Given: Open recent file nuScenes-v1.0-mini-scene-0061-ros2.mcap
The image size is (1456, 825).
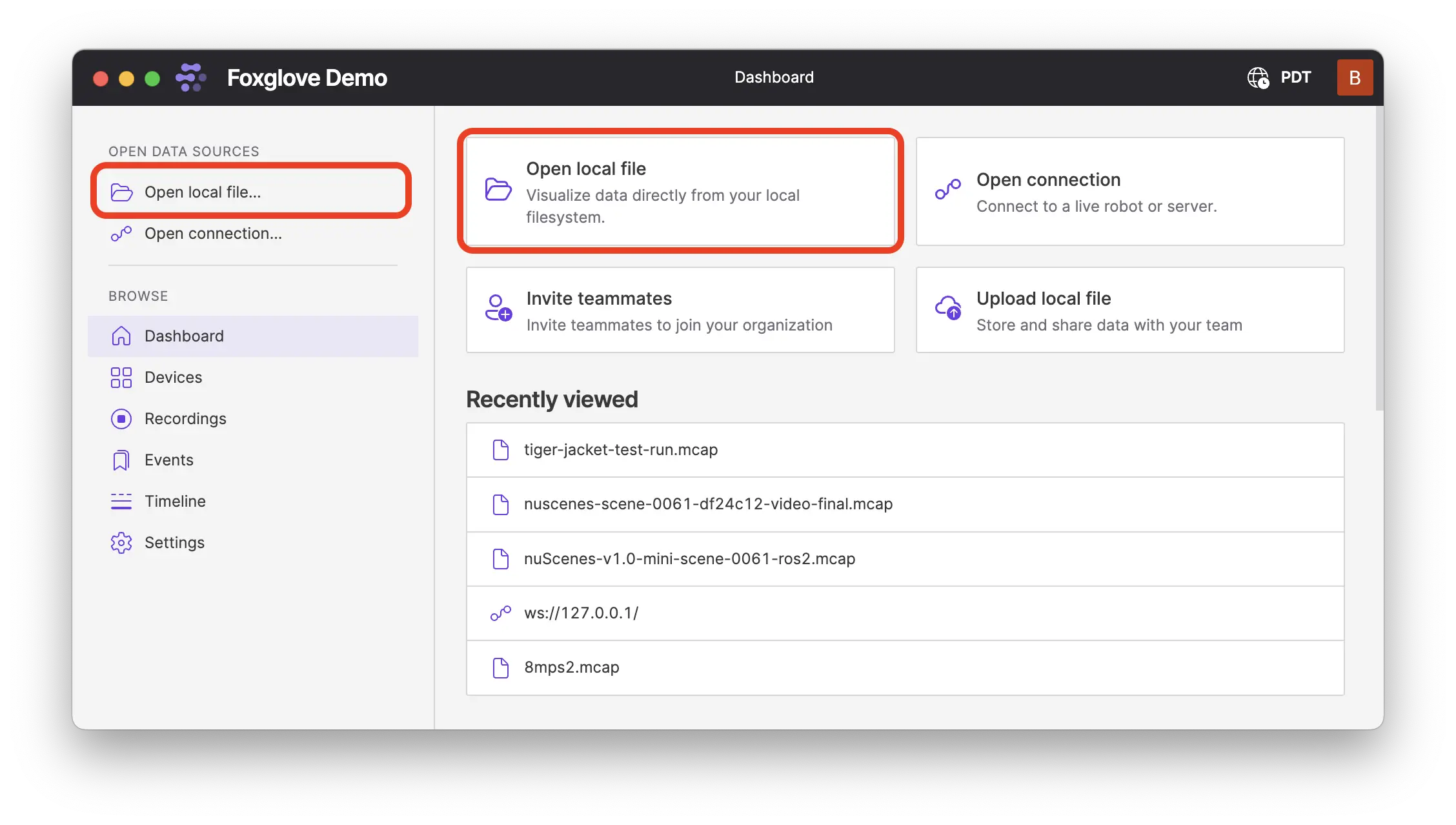Looking at the screenshot, I should click(x=905, y=559).
